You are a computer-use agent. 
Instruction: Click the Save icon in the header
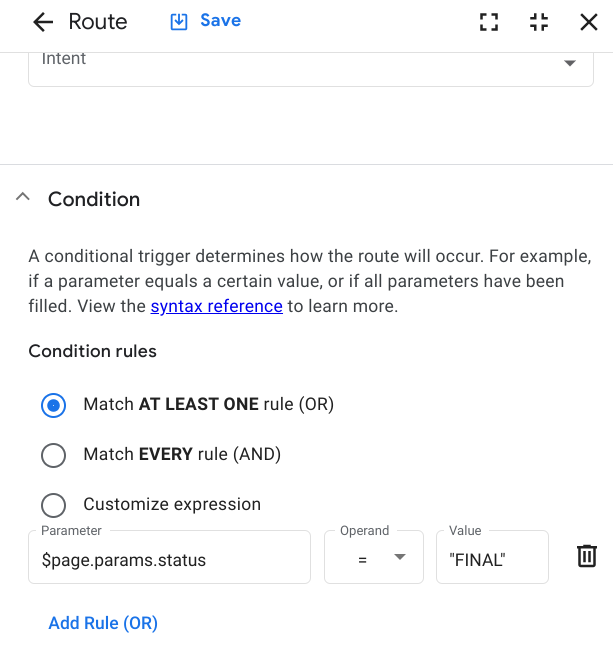coord(180,21)
